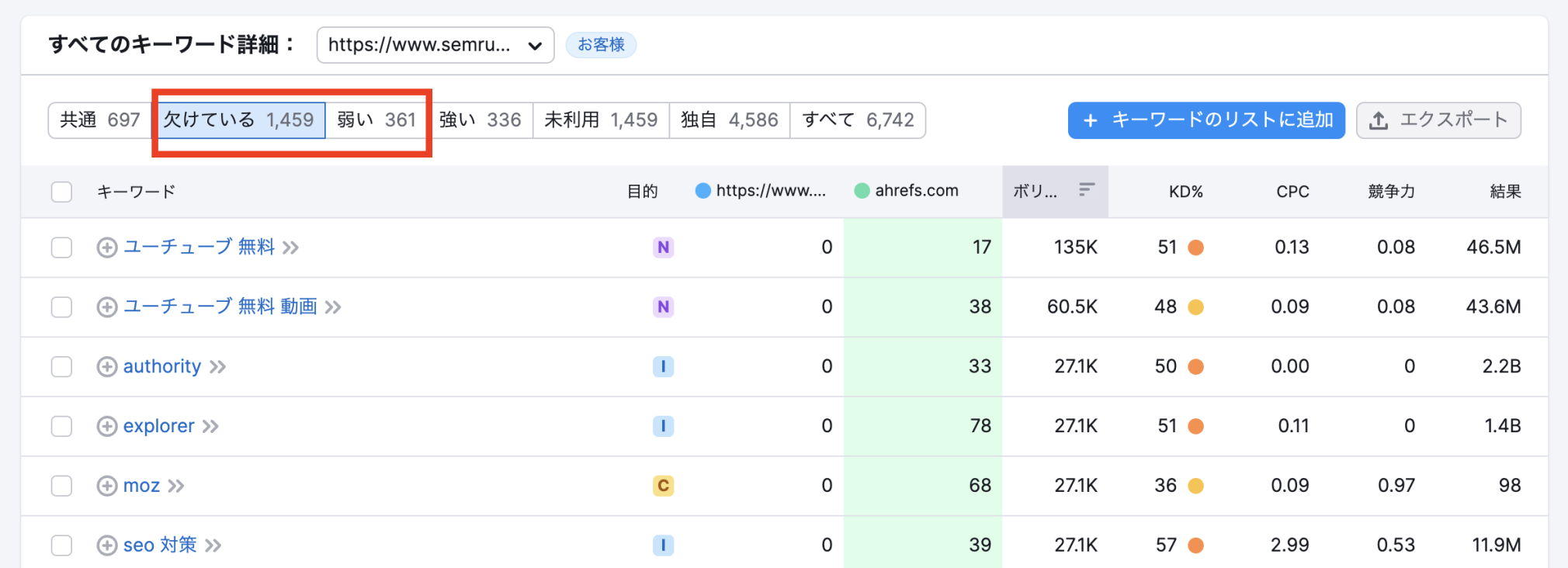Click the plus icon beside seo 対策
The width and height of the screenshot is (1568, 568).
[x=107, y=545]
